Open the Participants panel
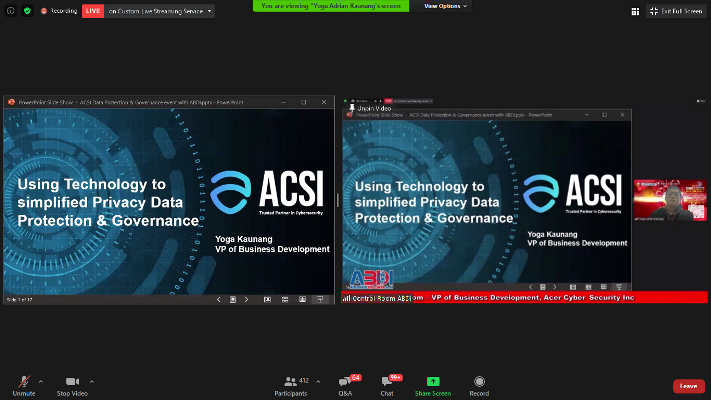 pos(291,386)
